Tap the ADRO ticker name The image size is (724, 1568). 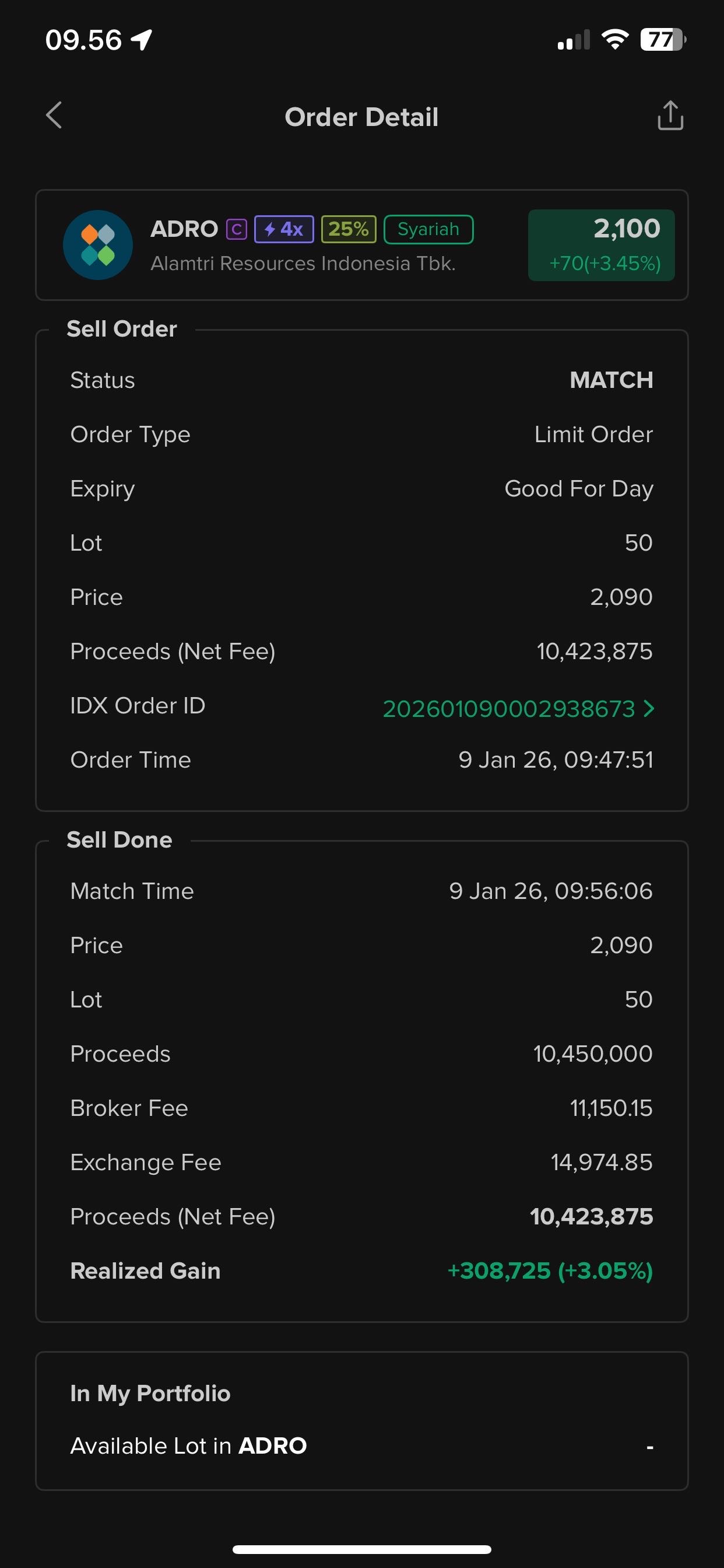pyautogui.click(x=184, y=229)
